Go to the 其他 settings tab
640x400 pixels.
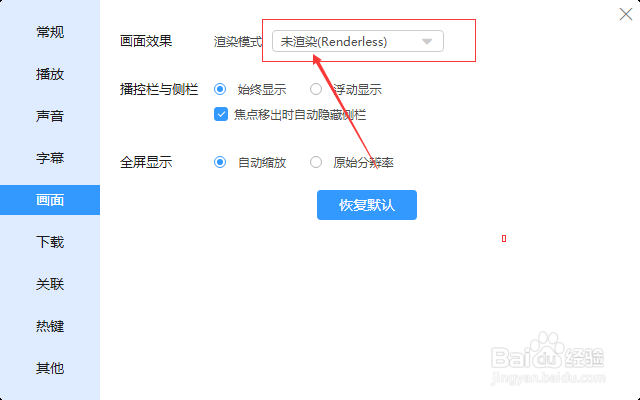tap(50, 368)
